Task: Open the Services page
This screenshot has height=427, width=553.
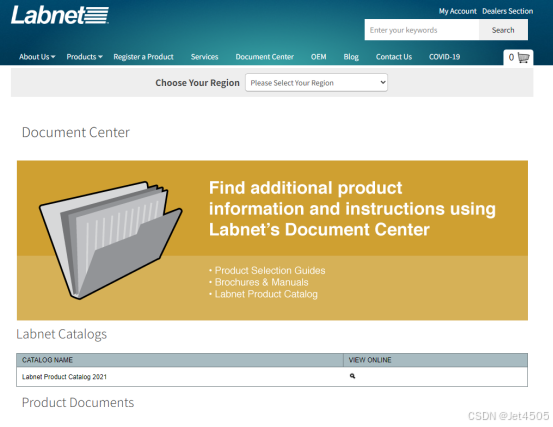Action: pos(205,57)
